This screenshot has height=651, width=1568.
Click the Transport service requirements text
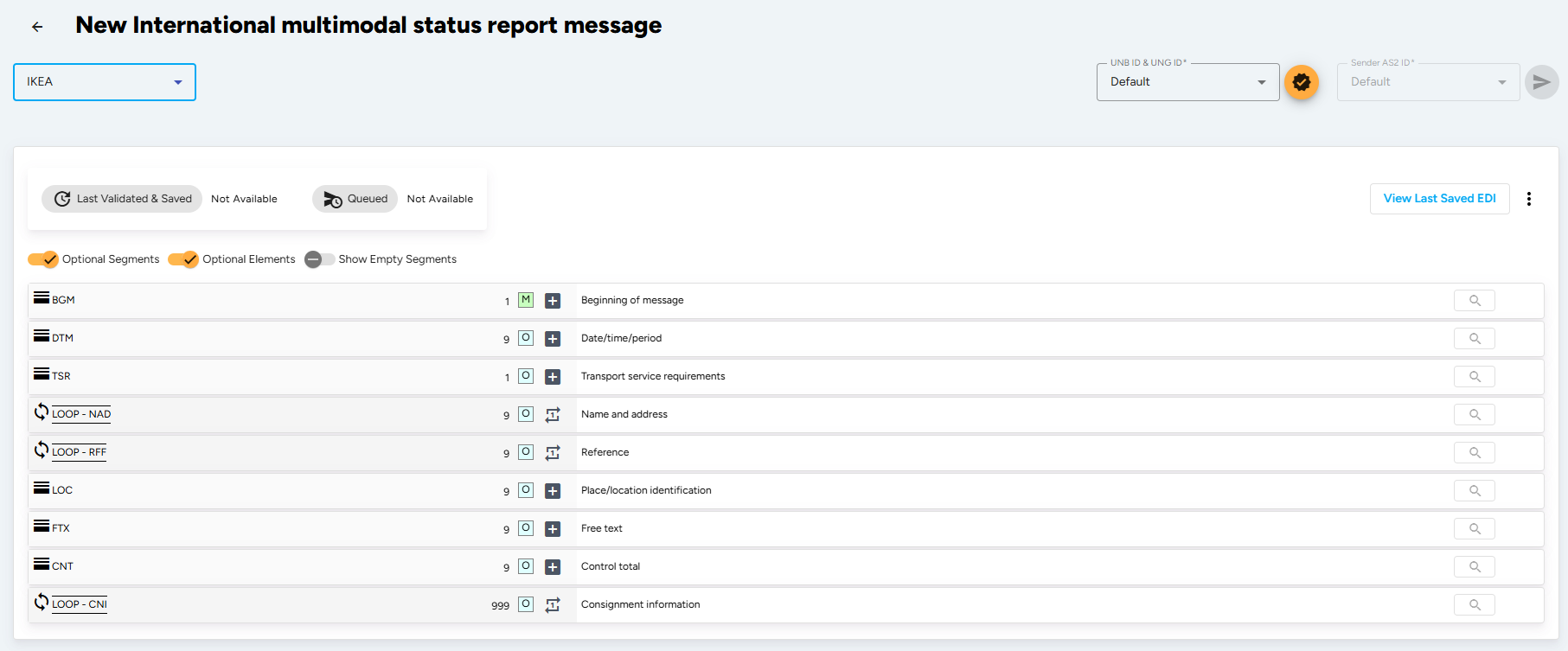coord(653,376)
